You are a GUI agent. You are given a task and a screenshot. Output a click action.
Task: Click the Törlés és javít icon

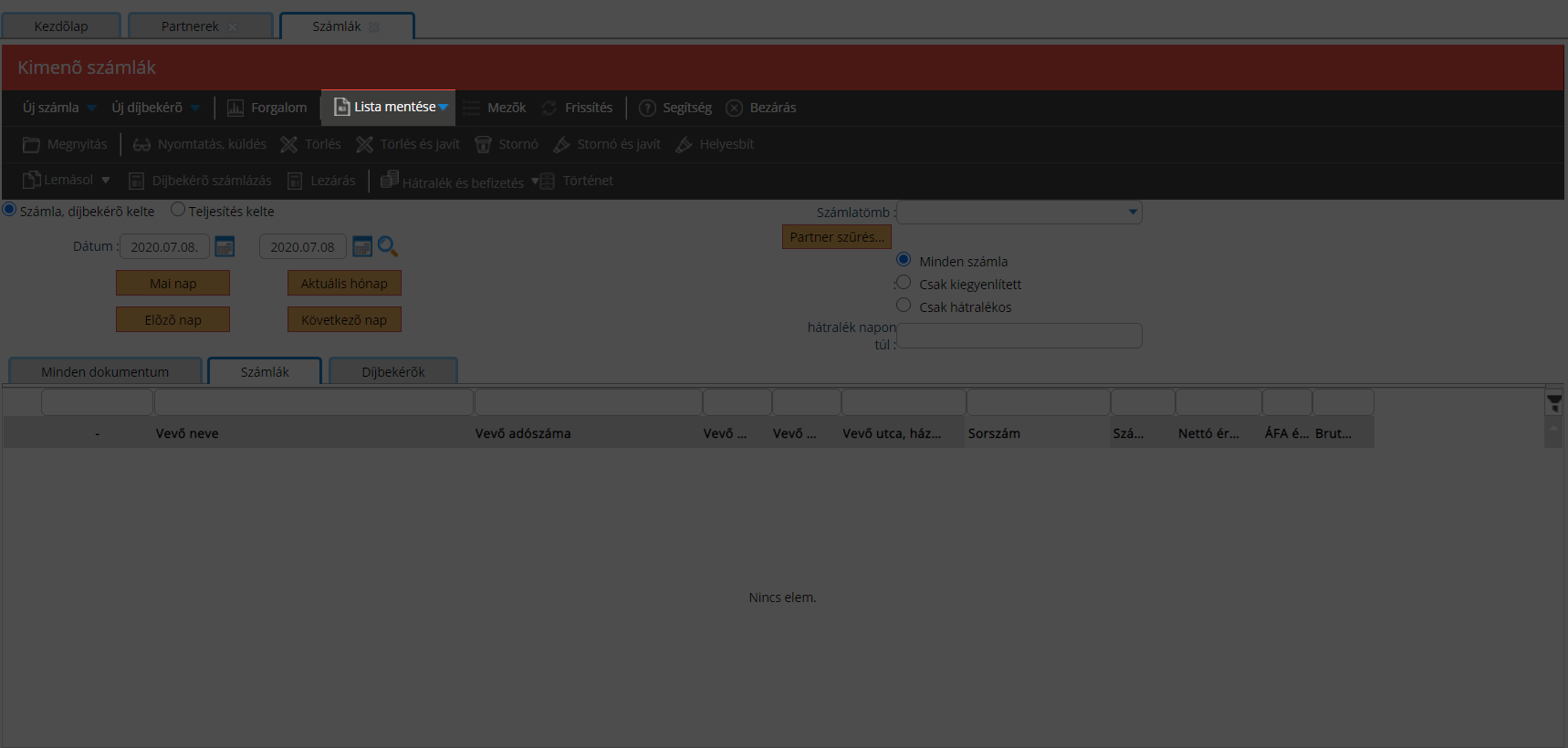tap(365, 144)
